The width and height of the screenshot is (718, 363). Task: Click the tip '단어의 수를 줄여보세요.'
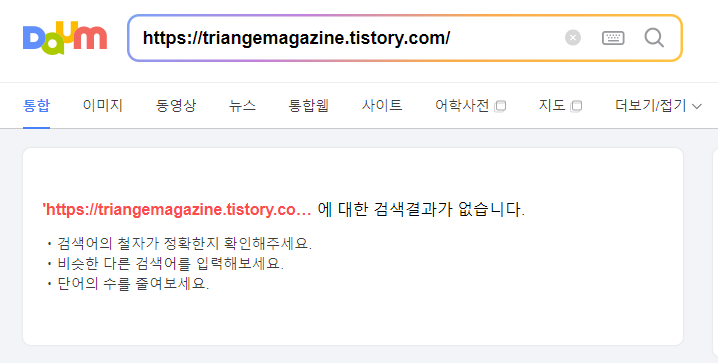(133, 284)
